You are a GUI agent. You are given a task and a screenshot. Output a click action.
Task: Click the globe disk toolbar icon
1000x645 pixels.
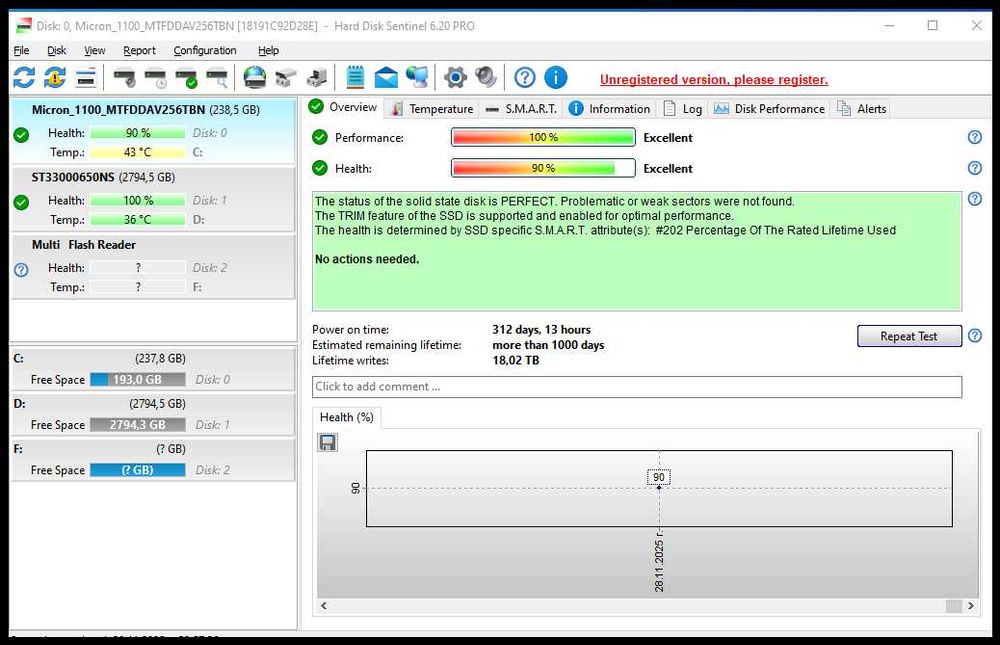[x=254, y=78]
